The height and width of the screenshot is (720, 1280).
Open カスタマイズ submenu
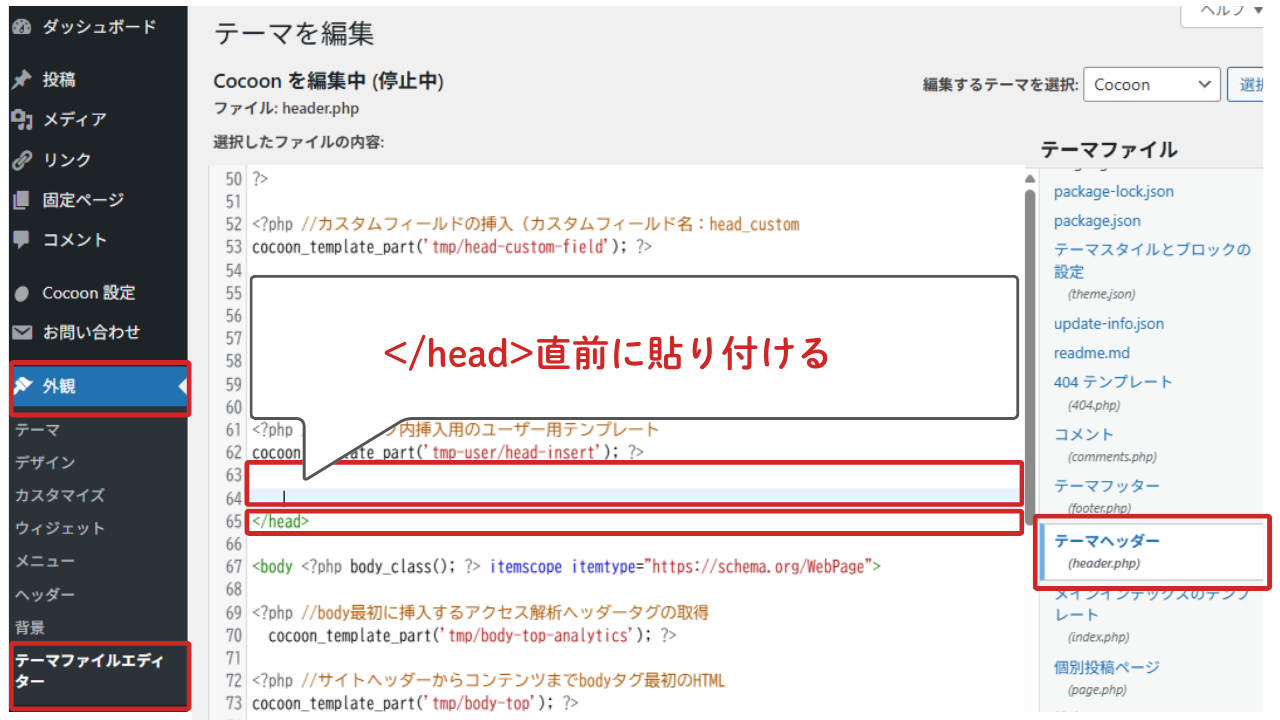pyautogui.click(x=59, y=496)
